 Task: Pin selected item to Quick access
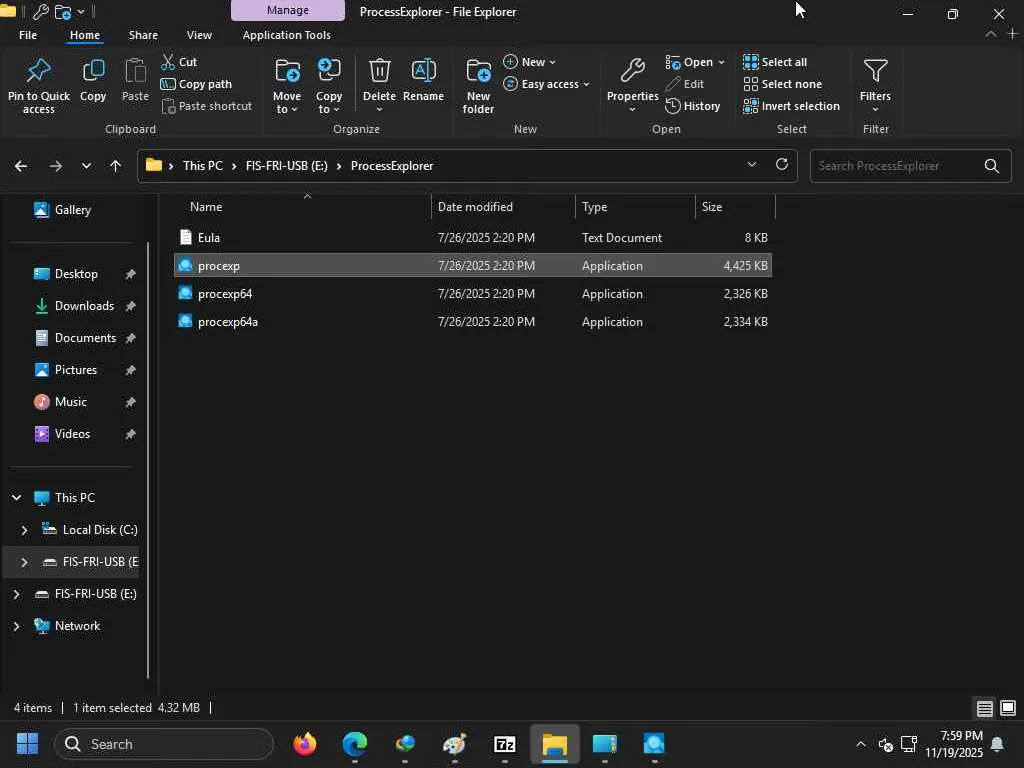tap(39, 86)
